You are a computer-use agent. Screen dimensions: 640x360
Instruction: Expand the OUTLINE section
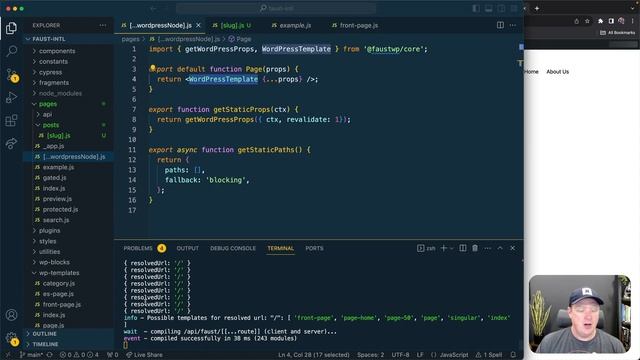point(68,334)
